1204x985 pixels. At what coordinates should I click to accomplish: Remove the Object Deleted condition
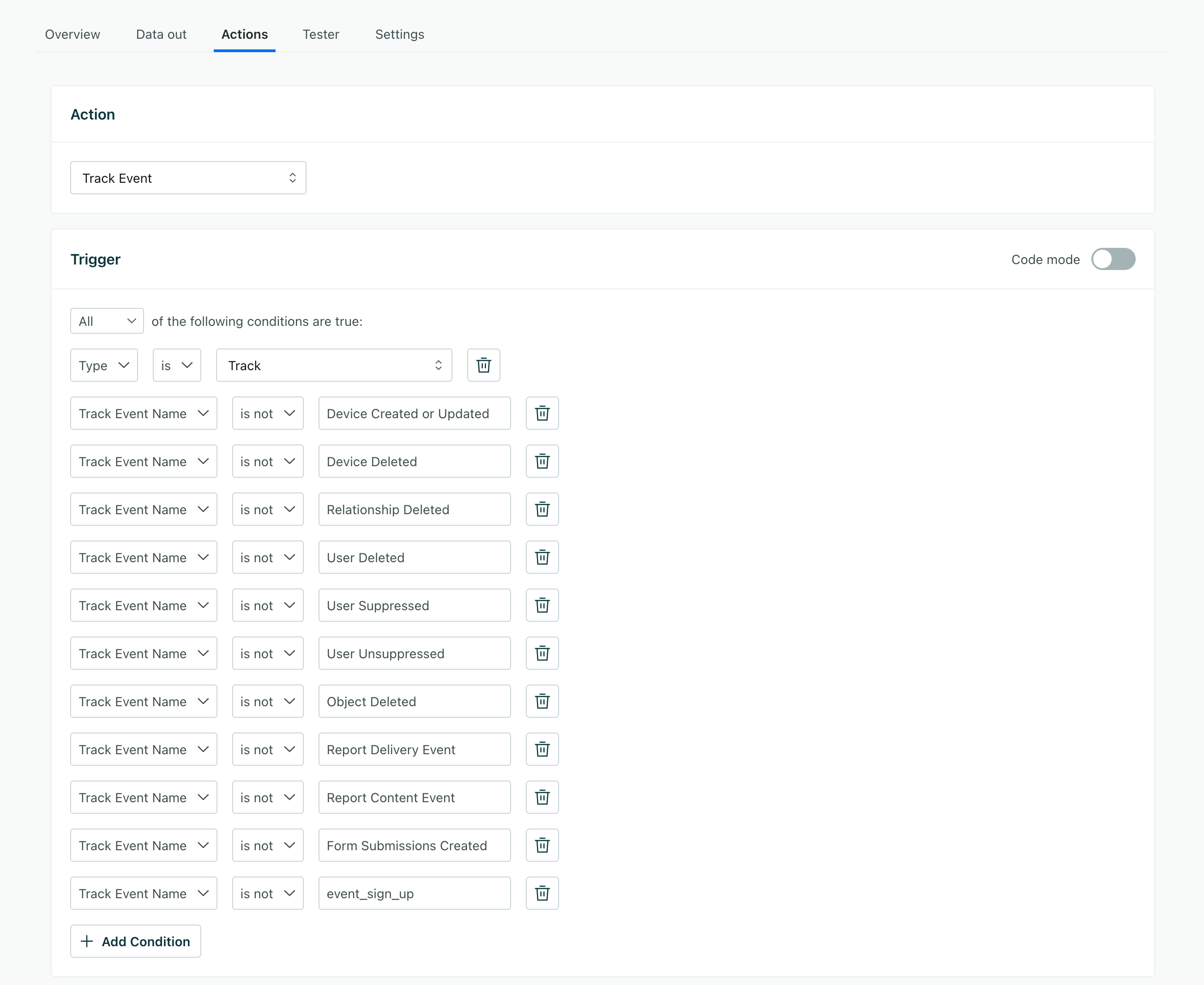pos(542,701)
